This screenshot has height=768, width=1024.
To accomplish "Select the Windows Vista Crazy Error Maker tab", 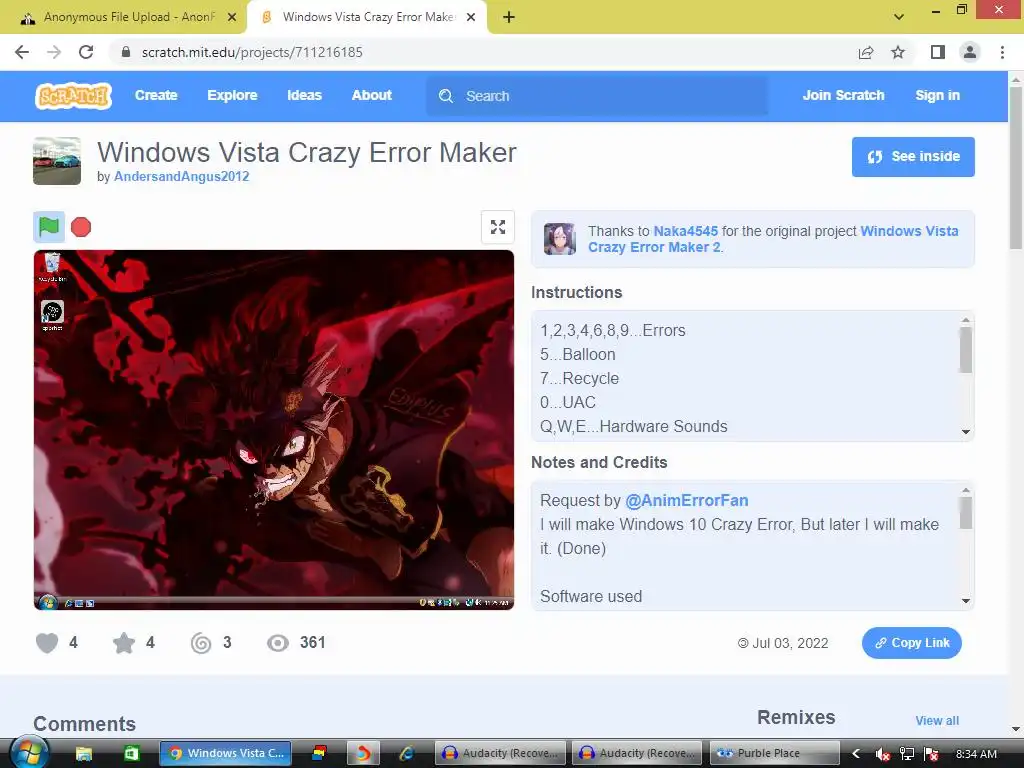I will [367, 17].
